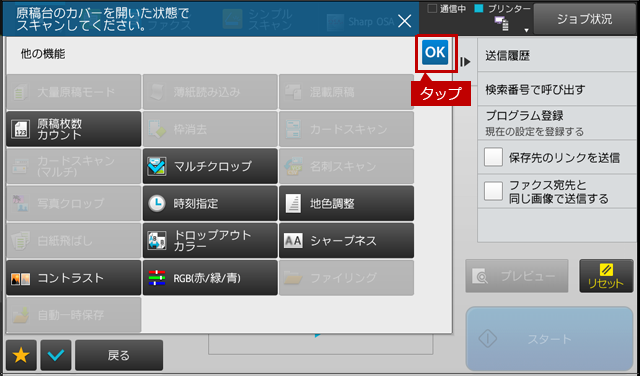Select the greyed 混載原稿 tile
This screenshot has height=376, width=640.
pos(347,92)
